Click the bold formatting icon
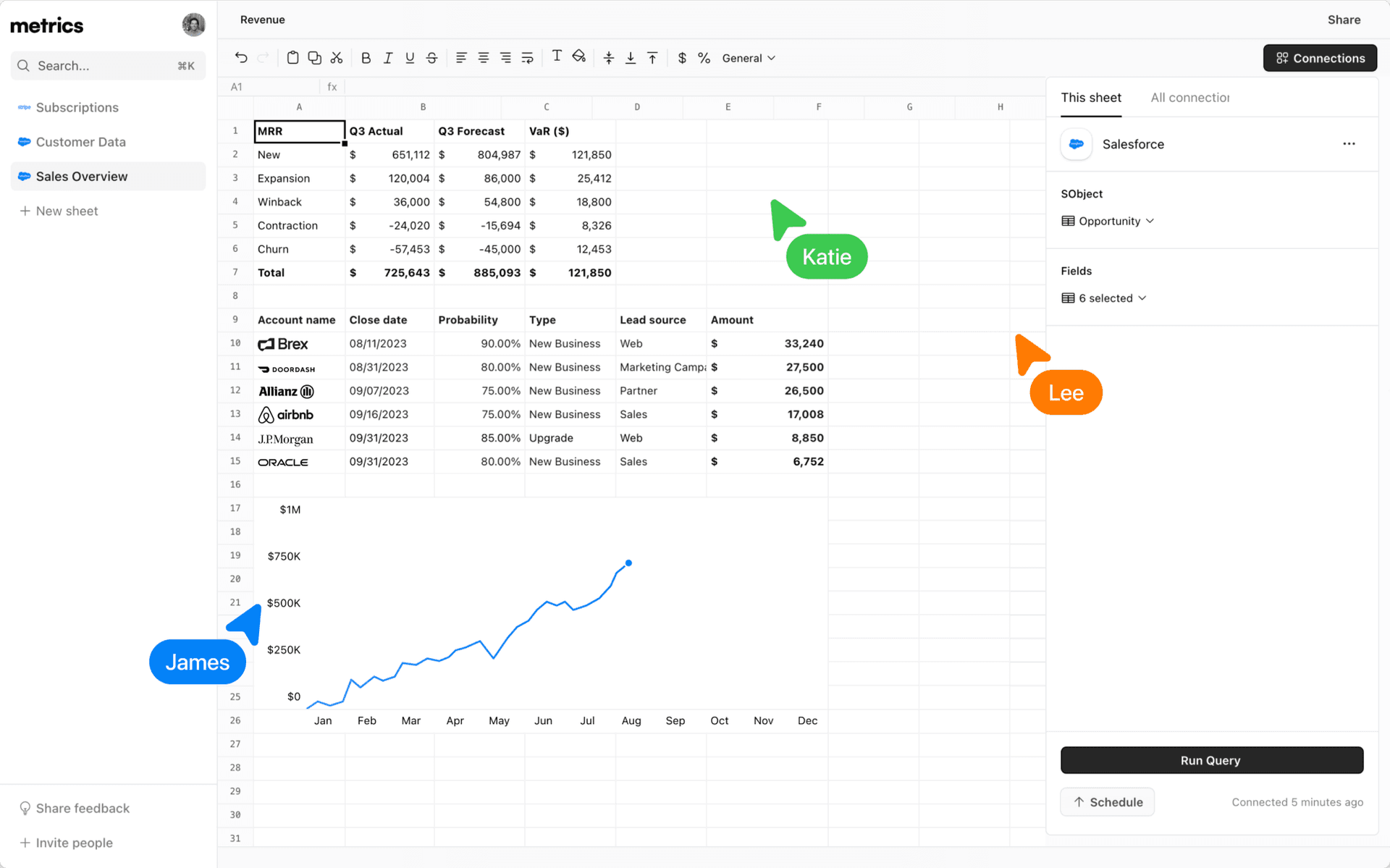The height and width of the screenshot is (868, 1390). coord(365,57)
